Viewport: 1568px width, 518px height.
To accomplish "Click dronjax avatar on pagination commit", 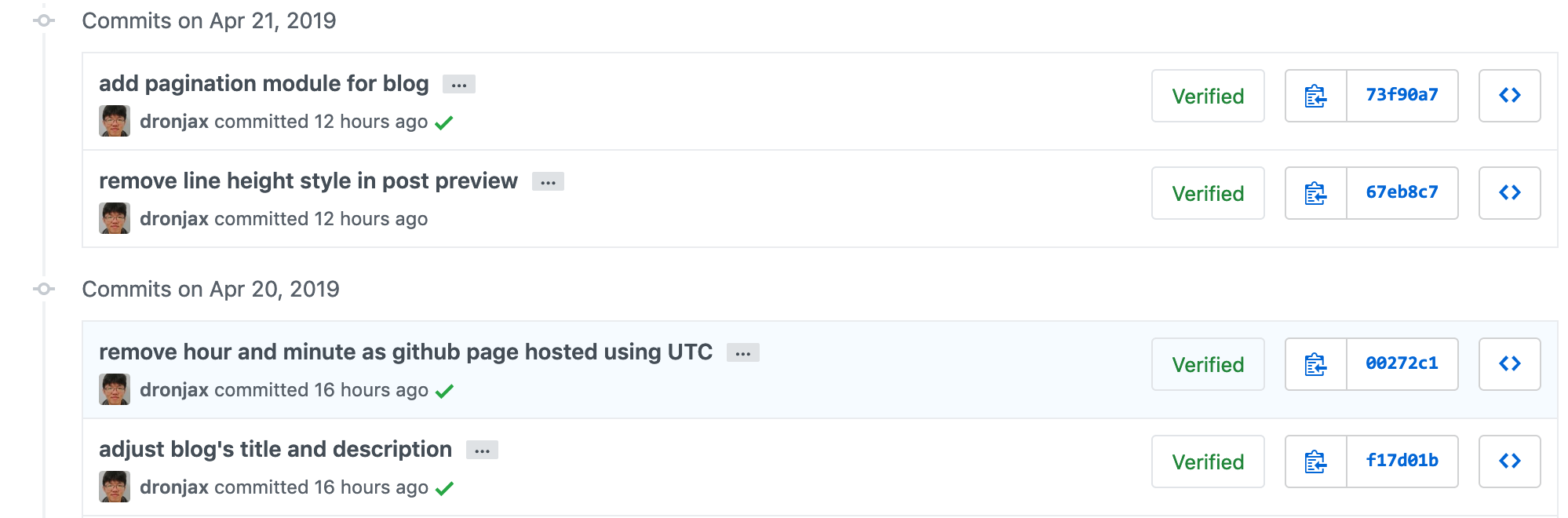I will point(115,121).
